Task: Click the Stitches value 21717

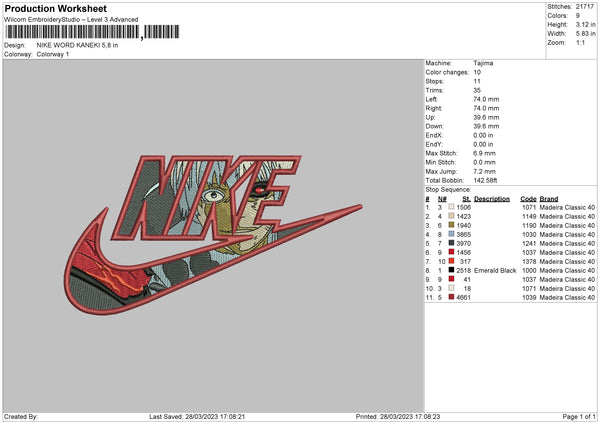Action: [x=585, y=7]
